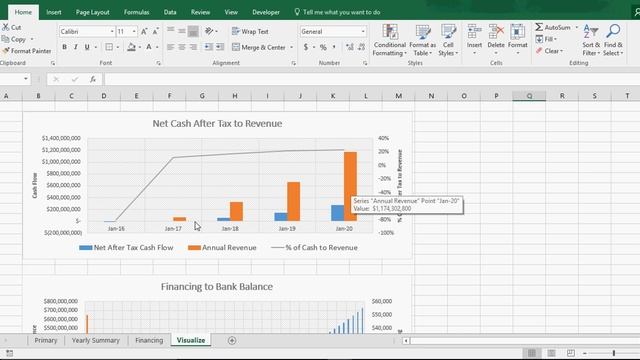Switch to the Yearly Summary sheet
The height and width of the screenshot is (360, 640).
96,340
